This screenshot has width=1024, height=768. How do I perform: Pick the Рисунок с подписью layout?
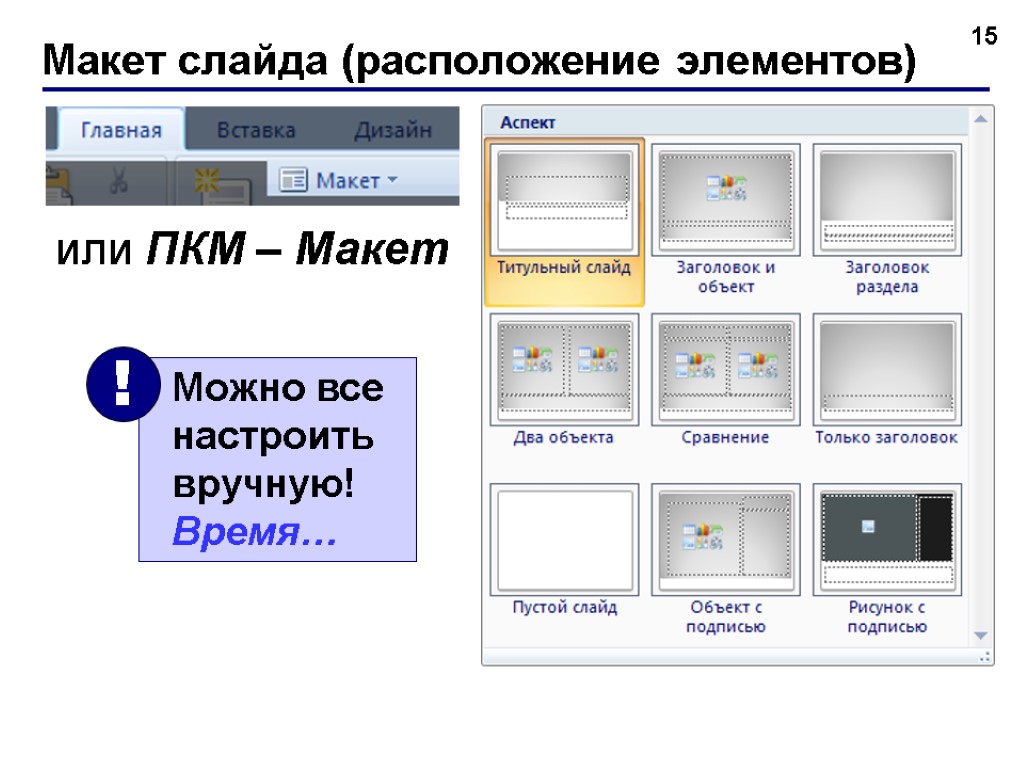point(887,560)
